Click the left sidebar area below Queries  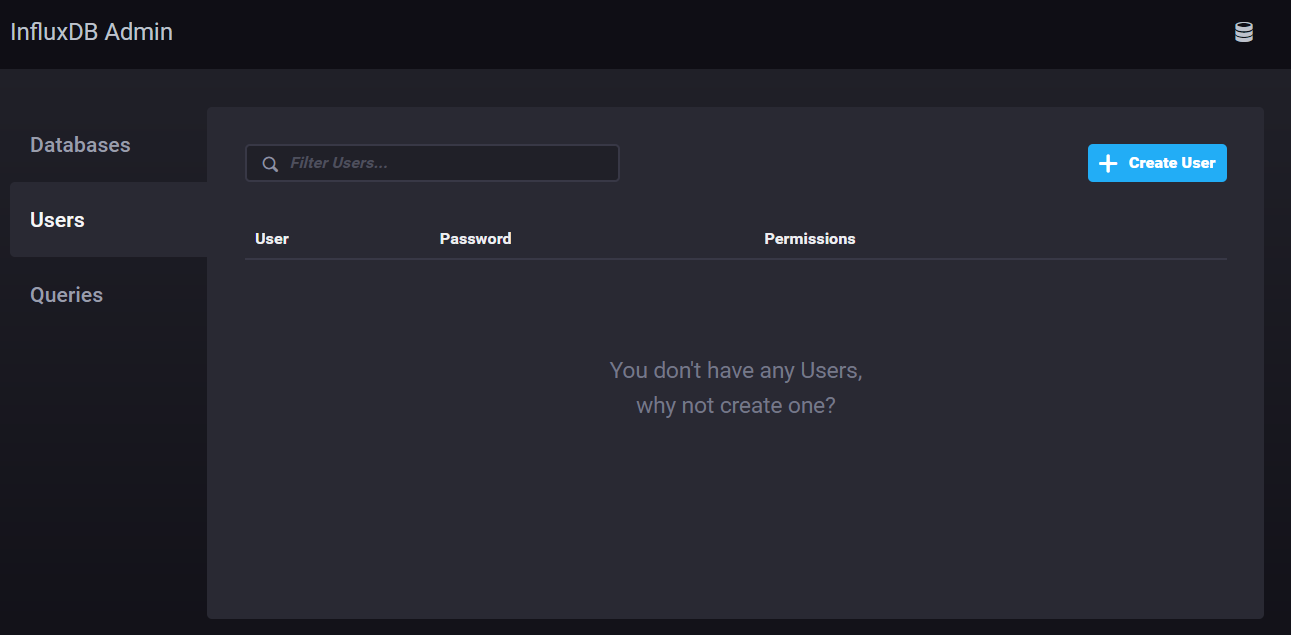coord(100,450)
